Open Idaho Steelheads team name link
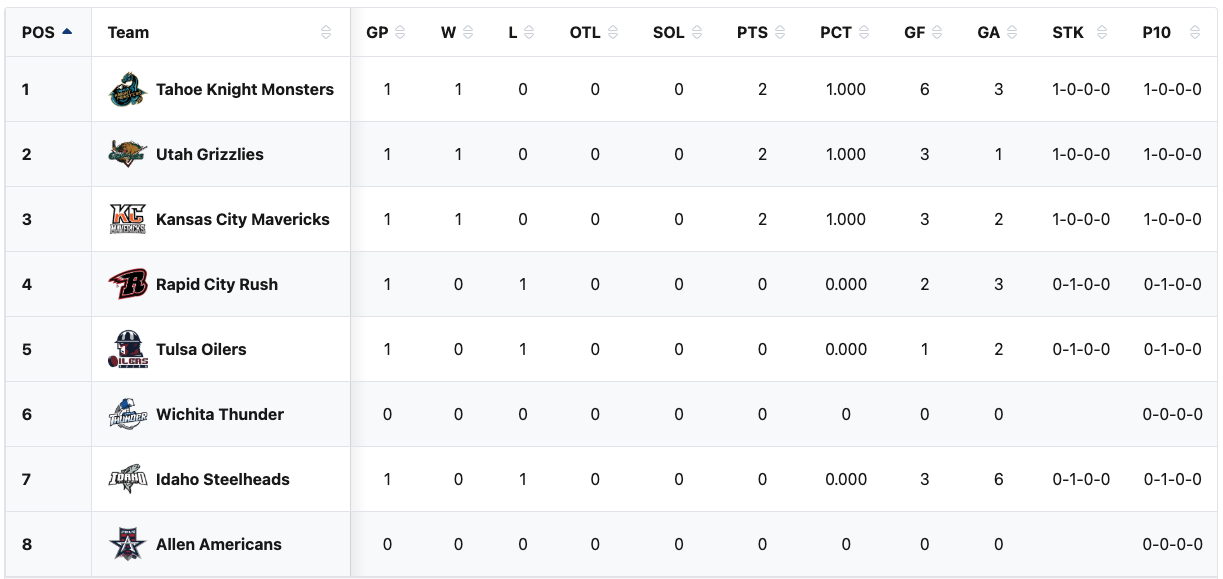 point(223,479)
